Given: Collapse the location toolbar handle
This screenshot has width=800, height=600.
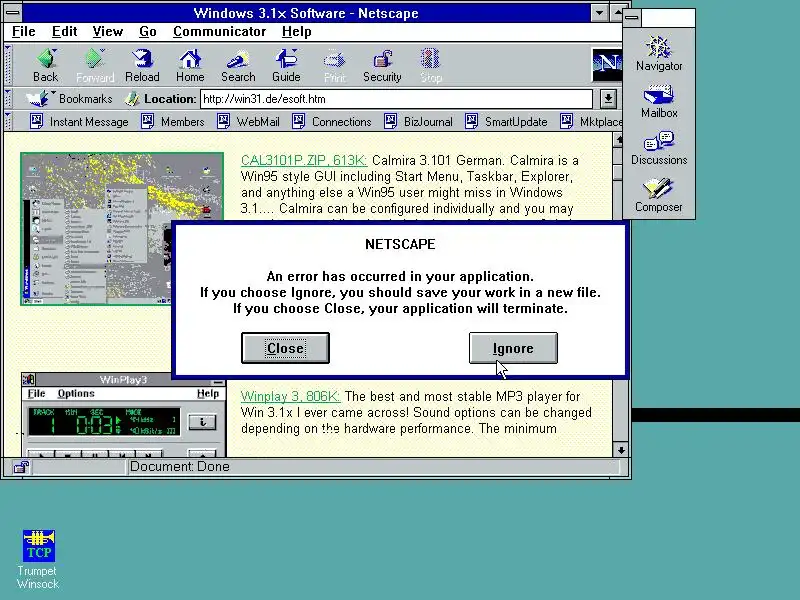Looking at the screenshot, I should (8, 98).
